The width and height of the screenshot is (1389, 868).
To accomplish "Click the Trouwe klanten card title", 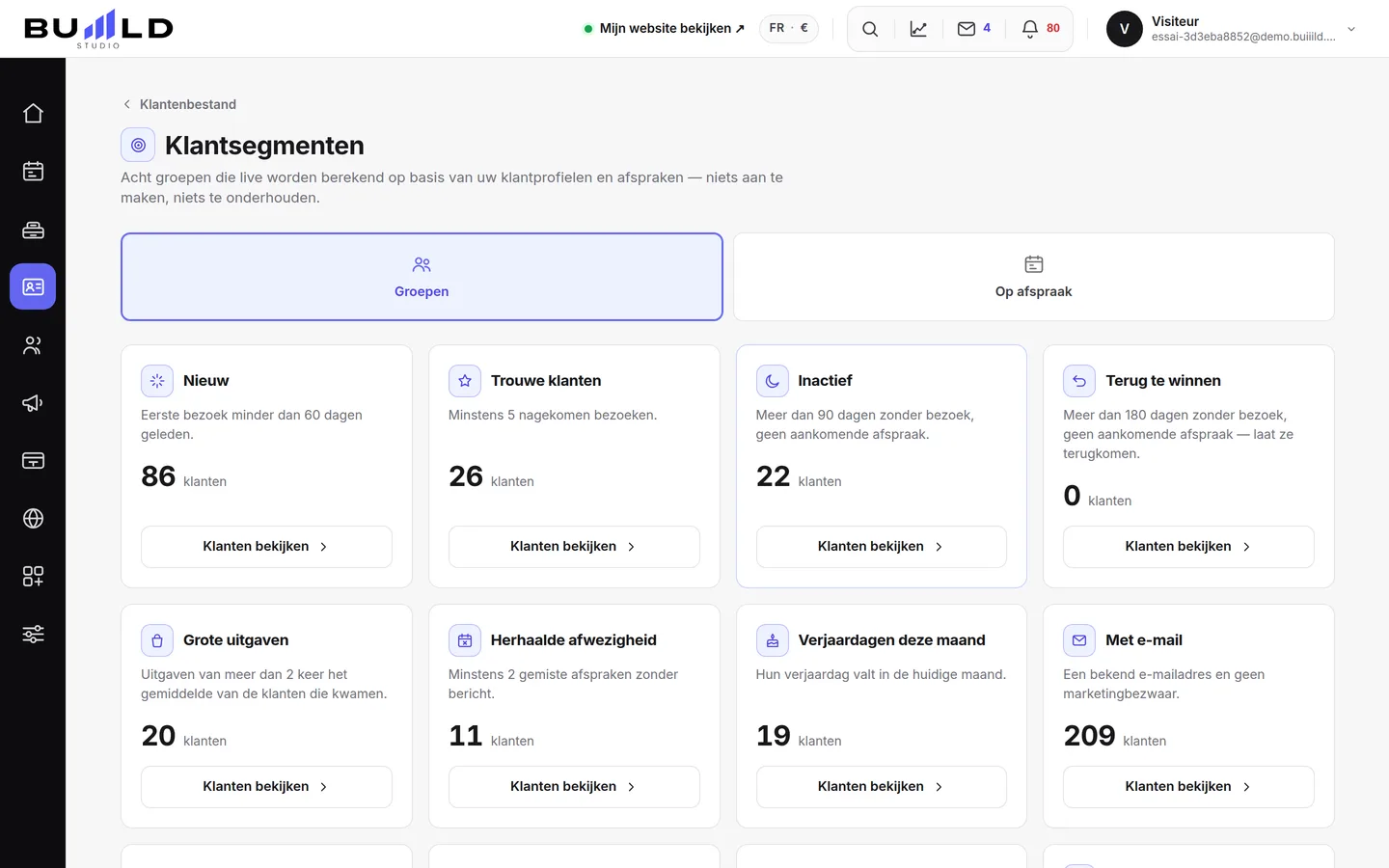I will pyautogui.click(x=546, y=381).
